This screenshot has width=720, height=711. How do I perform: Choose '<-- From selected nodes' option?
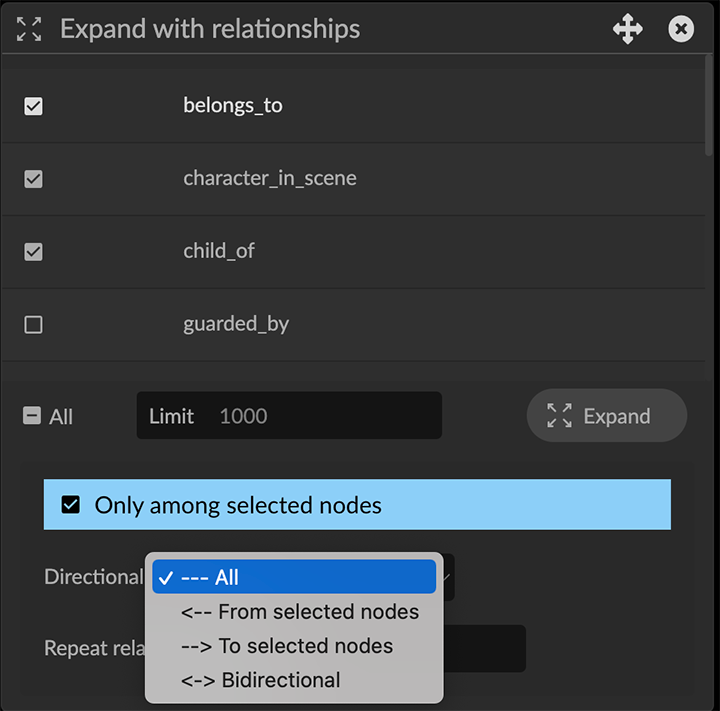pyautogui.click(x=299, y=612)
